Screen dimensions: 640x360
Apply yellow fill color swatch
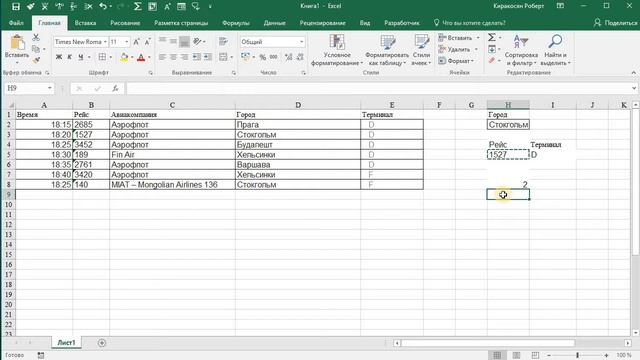click(x=124, y=57)
